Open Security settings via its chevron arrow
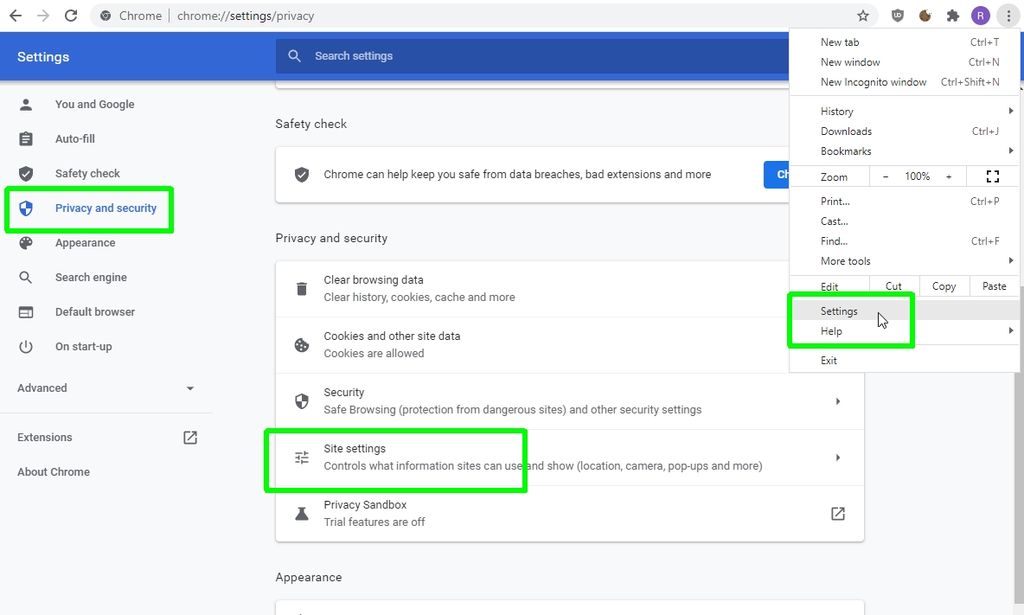The image size is (1024, 615). (x=838, y=401)
